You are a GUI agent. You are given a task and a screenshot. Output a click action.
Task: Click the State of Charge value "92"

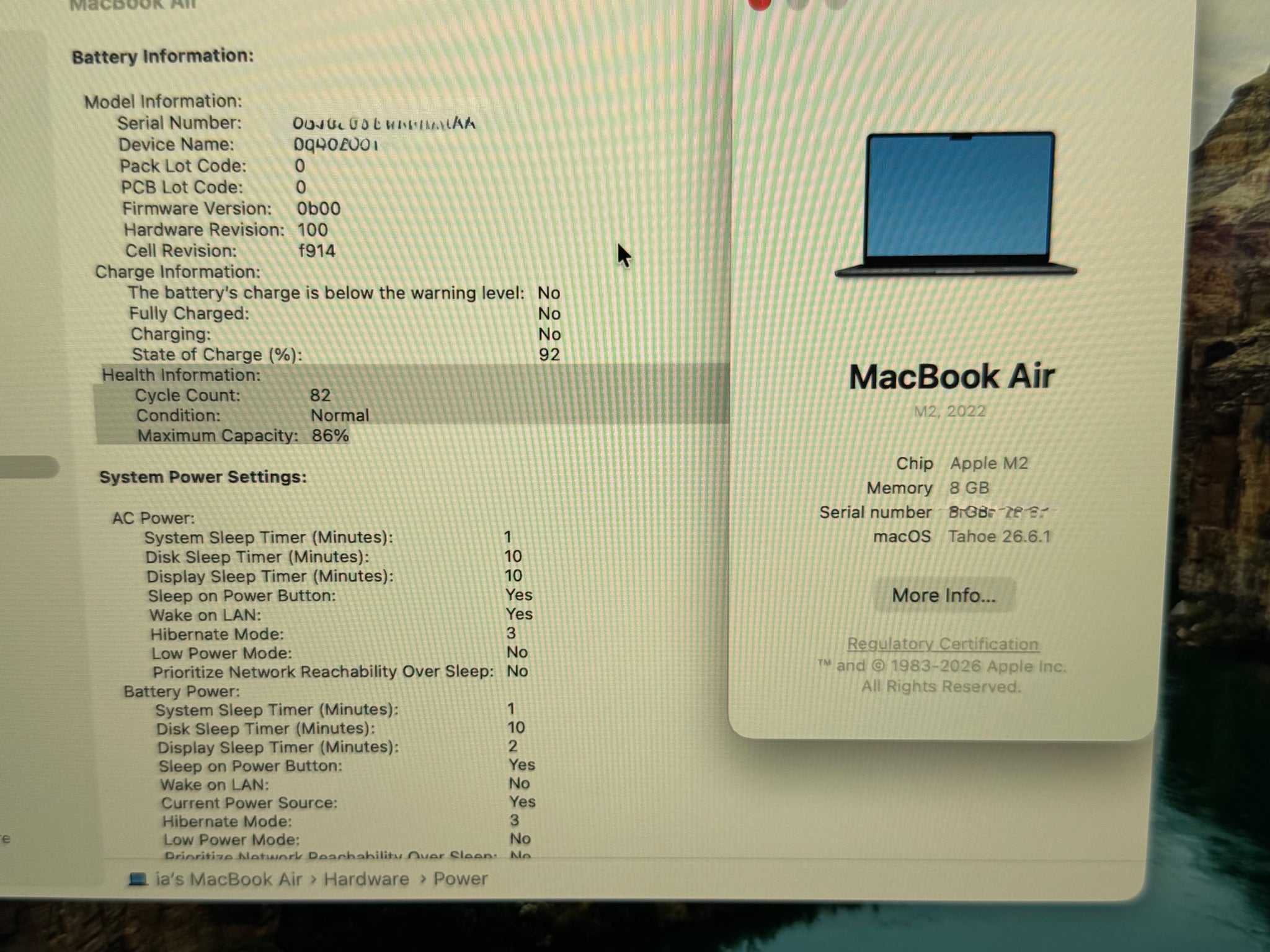[x=549, y=355]
